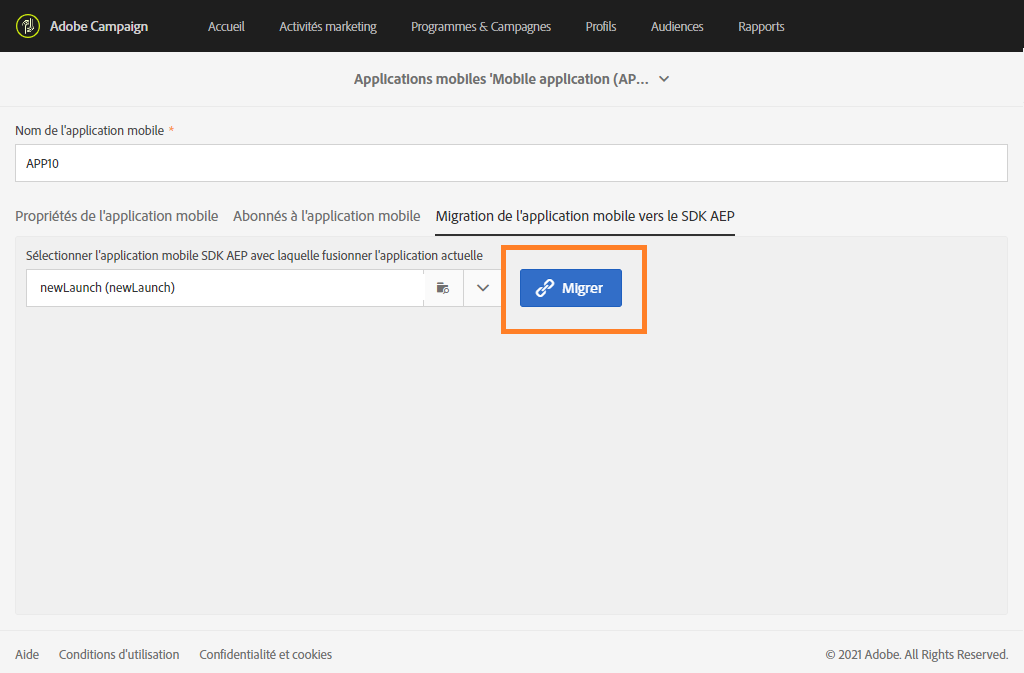The image size is (1024, 673).
Task: Click the newLaunch (newLaunch) selection field
Action: click(225, 288)
